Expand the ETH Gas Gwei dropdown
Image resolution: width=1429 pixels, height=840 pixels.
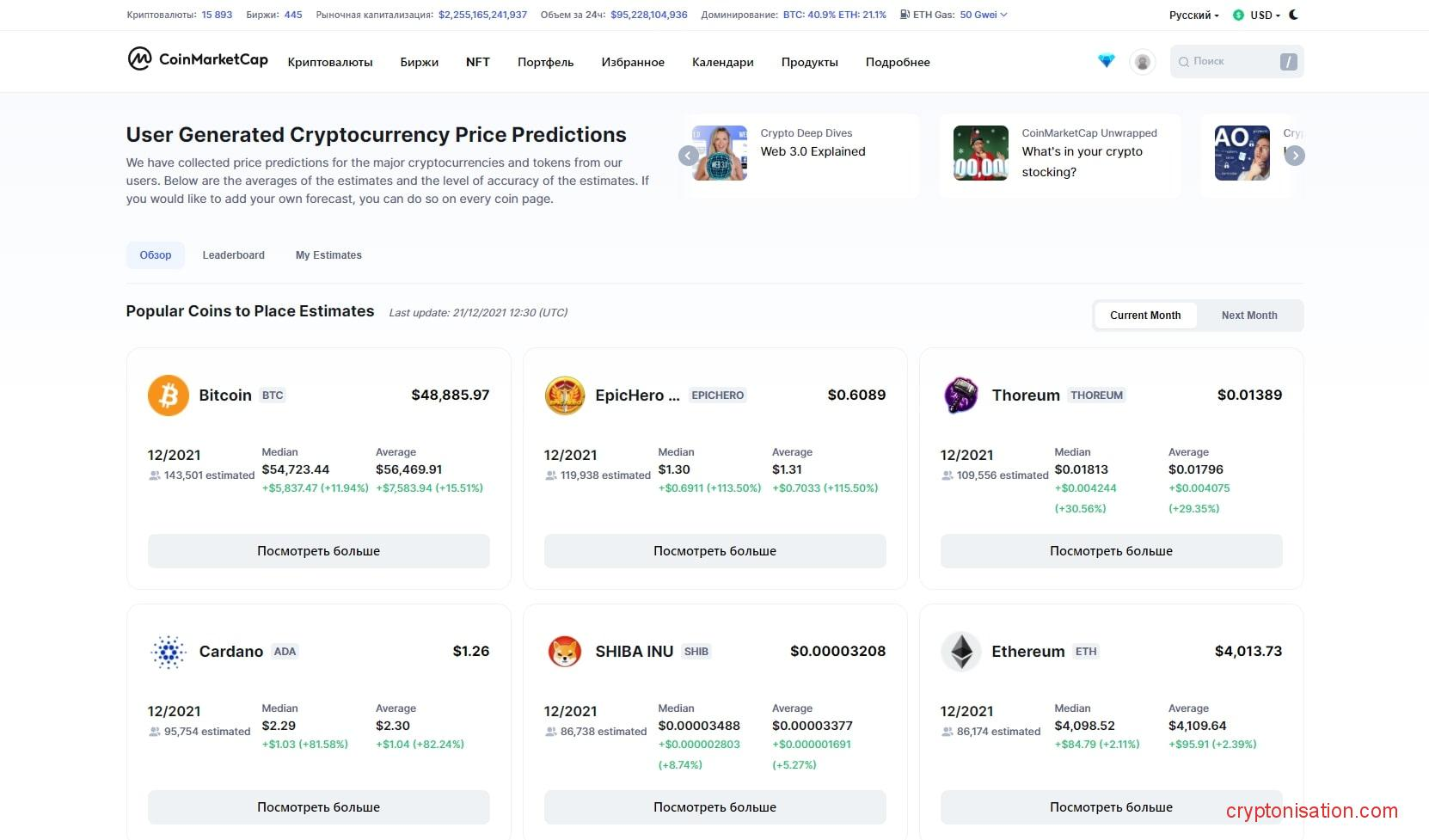pyautogui.click(x=983, y=15)
